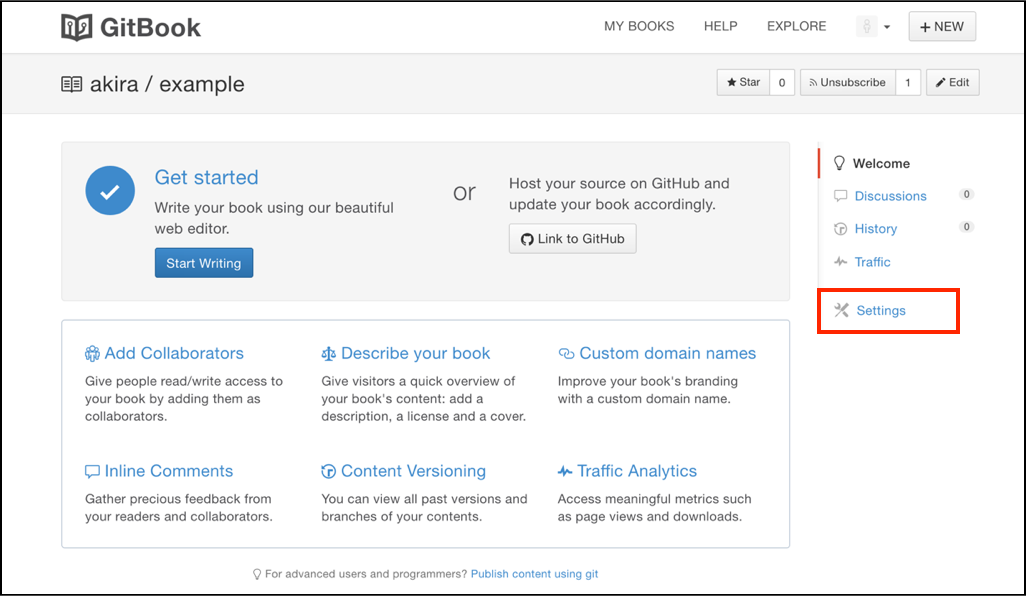Click the blue checkmark circle icon
The width and height of the screenshot is (1026, 596).
(110, 190)
